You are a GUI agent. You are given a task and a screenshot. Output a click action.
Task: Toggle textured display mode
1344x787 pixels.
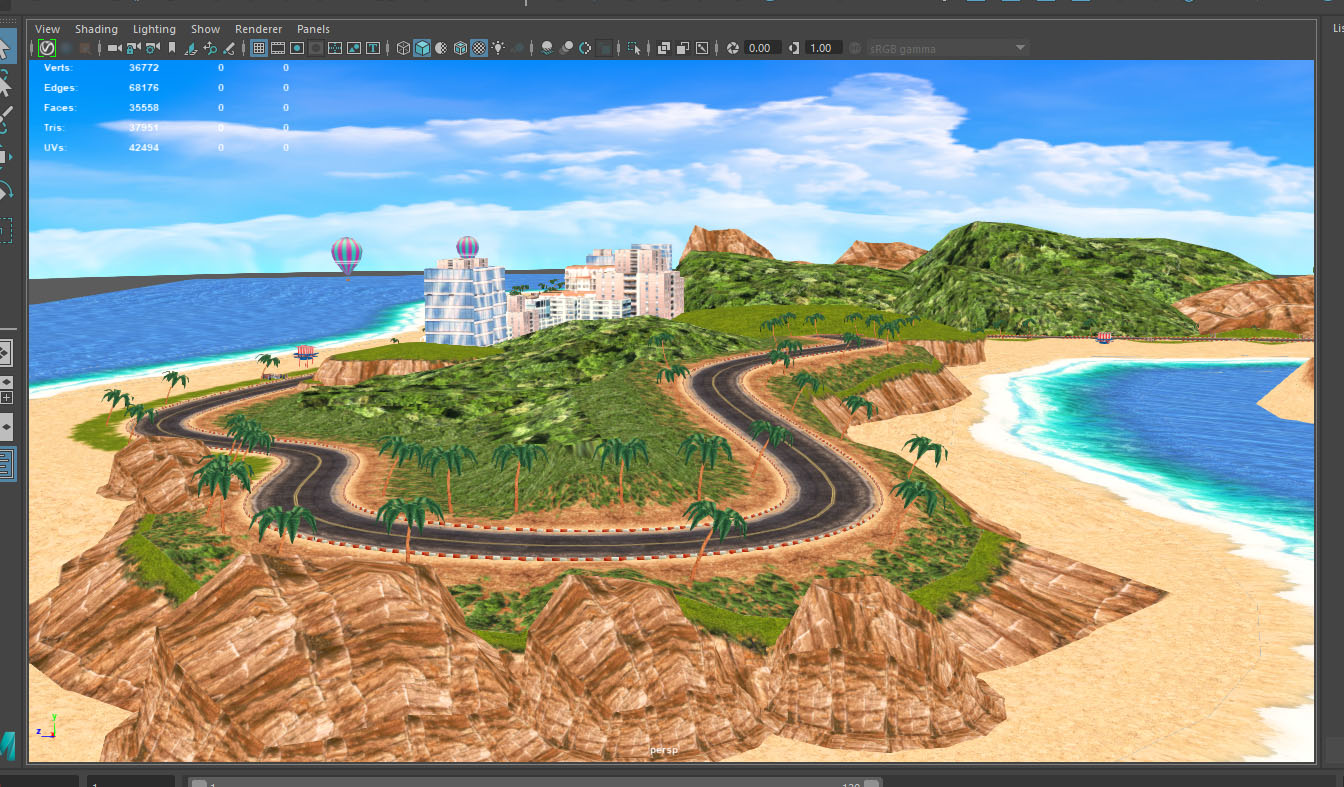479,48
